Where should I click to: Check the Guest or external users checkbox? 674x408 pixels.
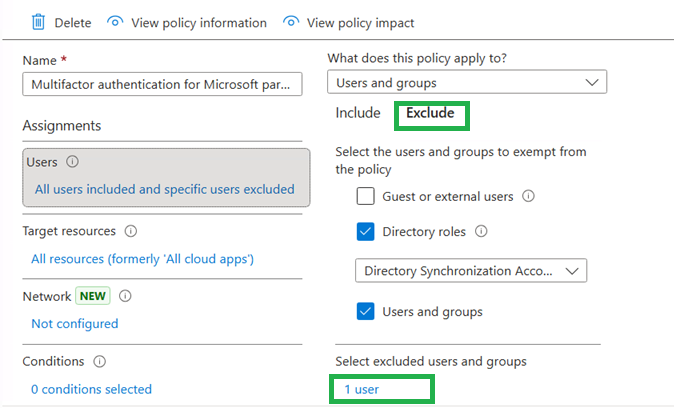[365, 196]
